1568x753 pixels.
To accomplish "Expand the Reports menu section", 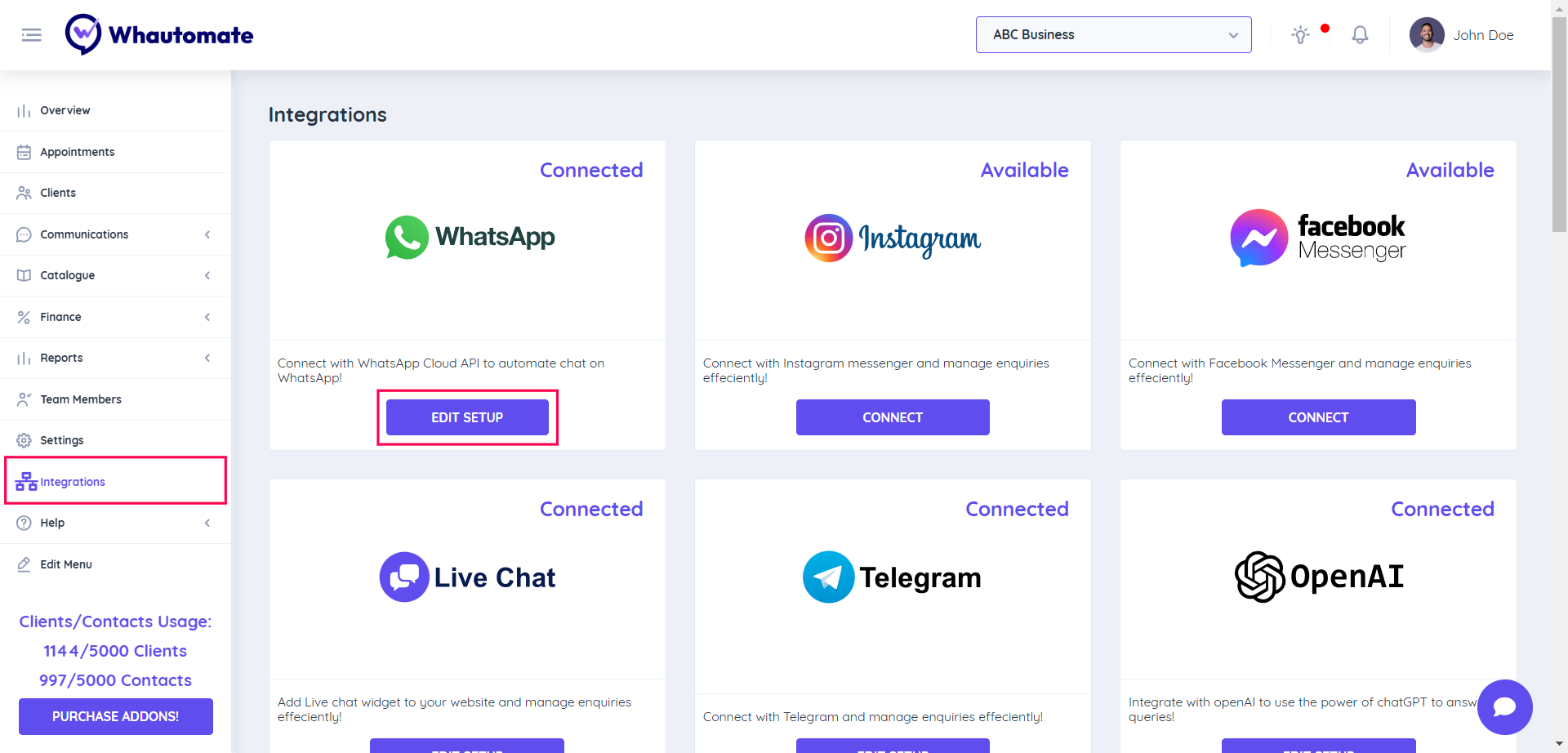I will tap(207, 359).
